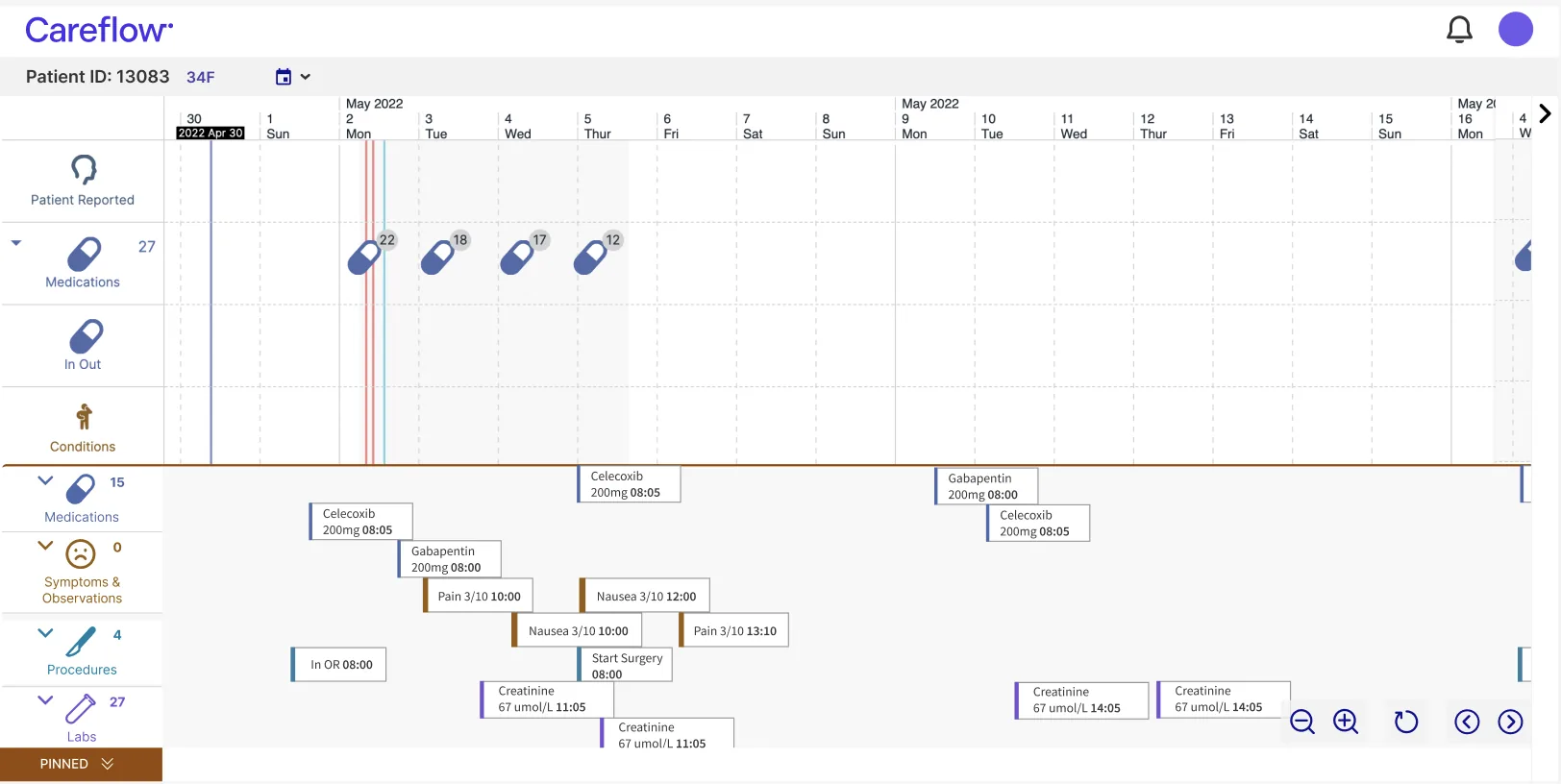Click the 34F patient label
Image resolution: width=1561 pixels, height=784 pixels.
(201, 77)
